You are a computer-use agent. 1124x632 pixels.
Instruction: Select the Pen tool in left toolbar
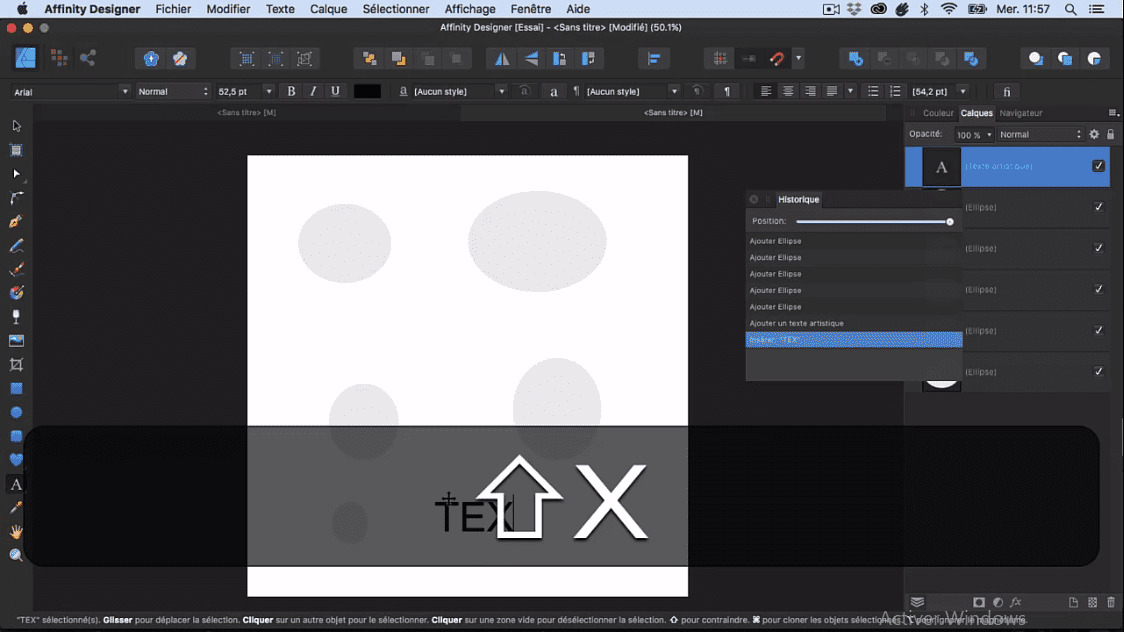click(x=16, y=222)
